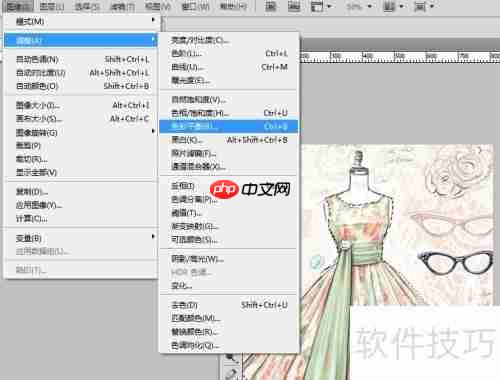Click the highlighted 调整(A) menu entry
Screen dimensions: 500x380
point(80,41)
